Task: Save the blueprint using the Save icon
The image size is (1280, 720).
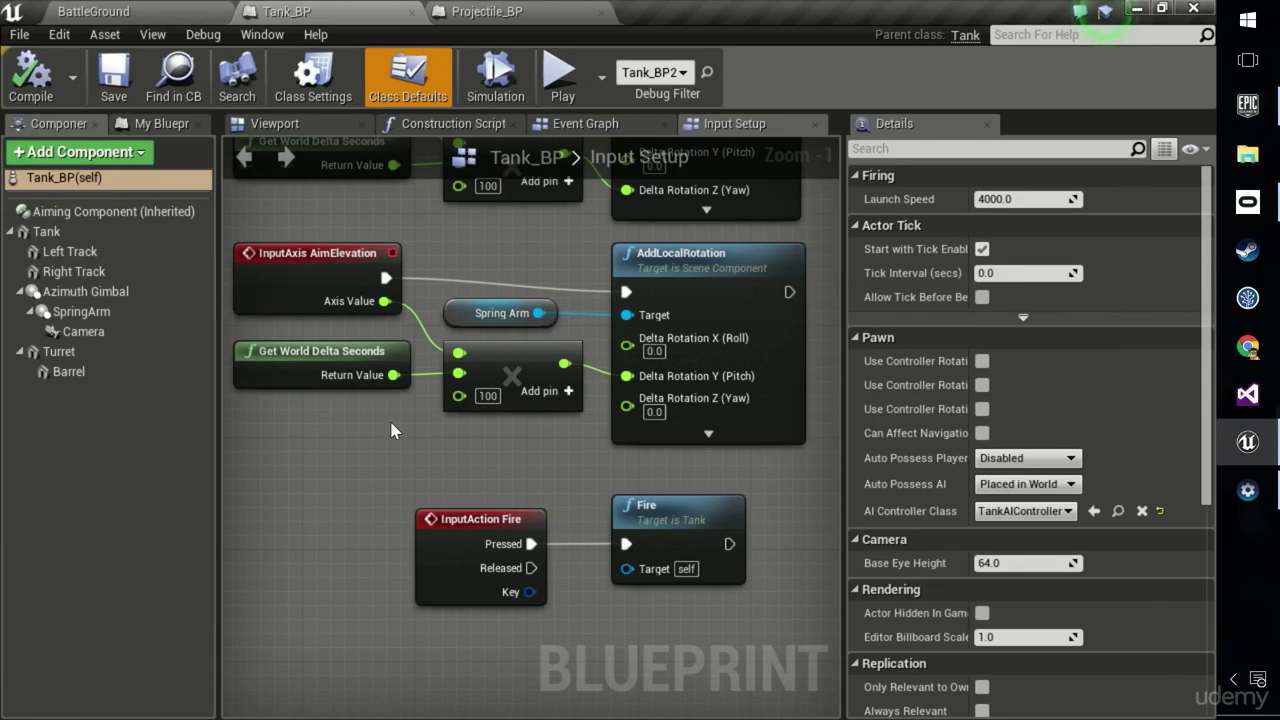Action: coord(114,77)
